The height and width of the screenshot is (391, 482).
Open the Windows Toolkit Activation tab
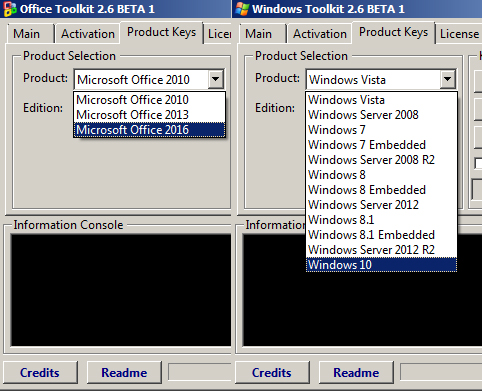(320, 34)
